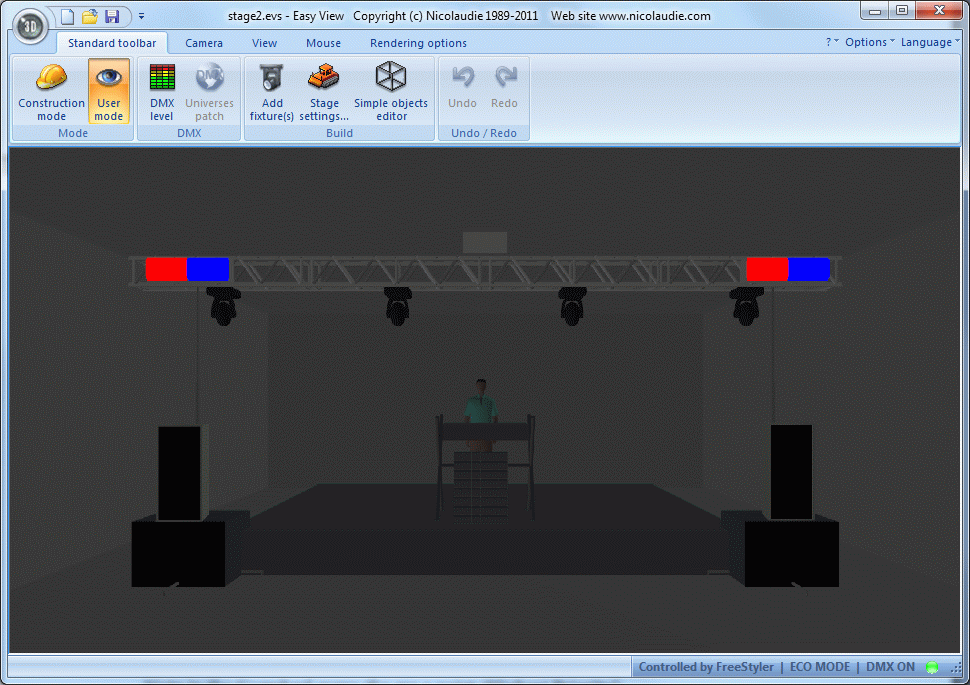Select the leftmost moving head fixture

[x=223, y=306]
